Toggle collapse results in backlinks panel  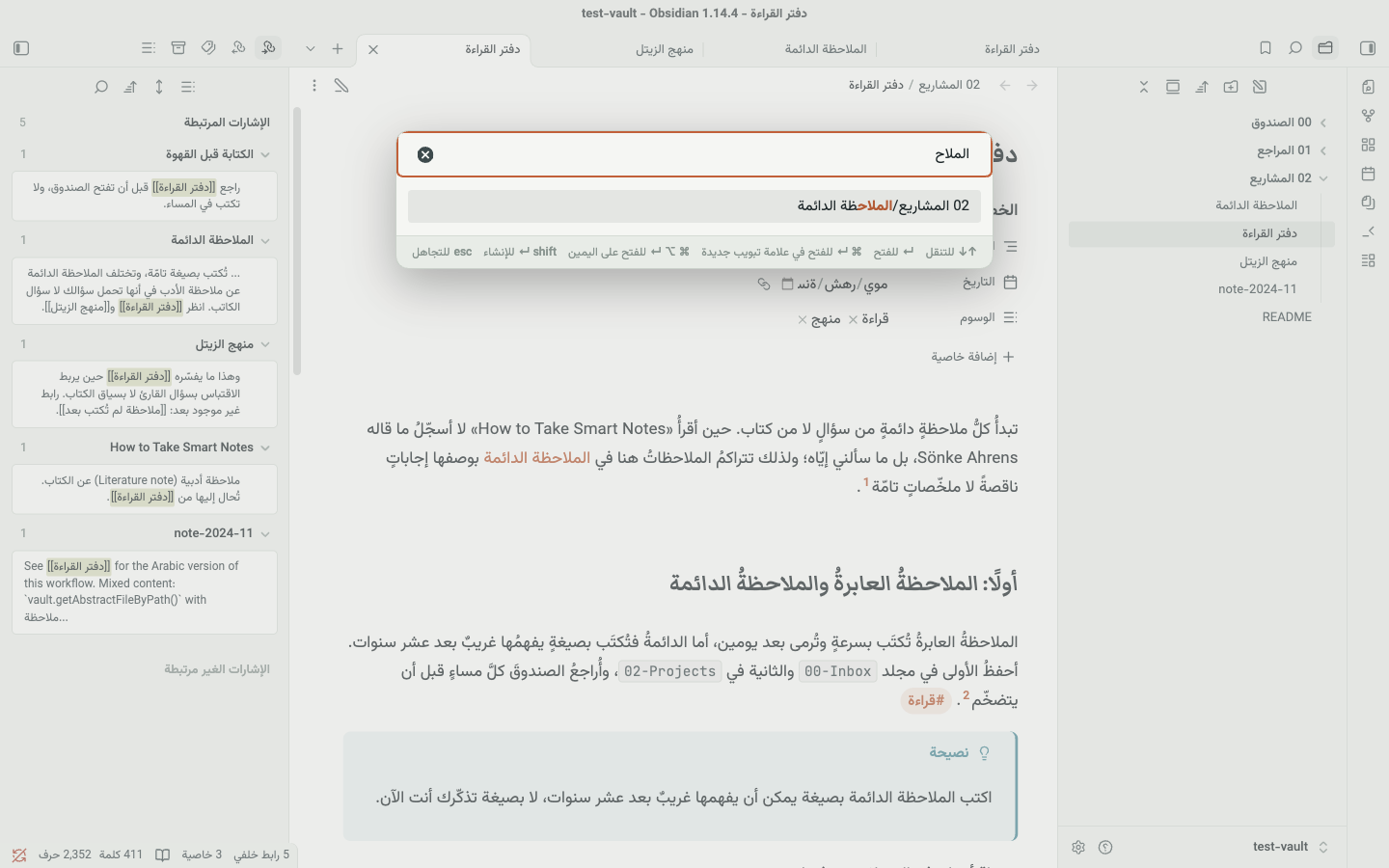pyautogui.click(x=188, y=87)
